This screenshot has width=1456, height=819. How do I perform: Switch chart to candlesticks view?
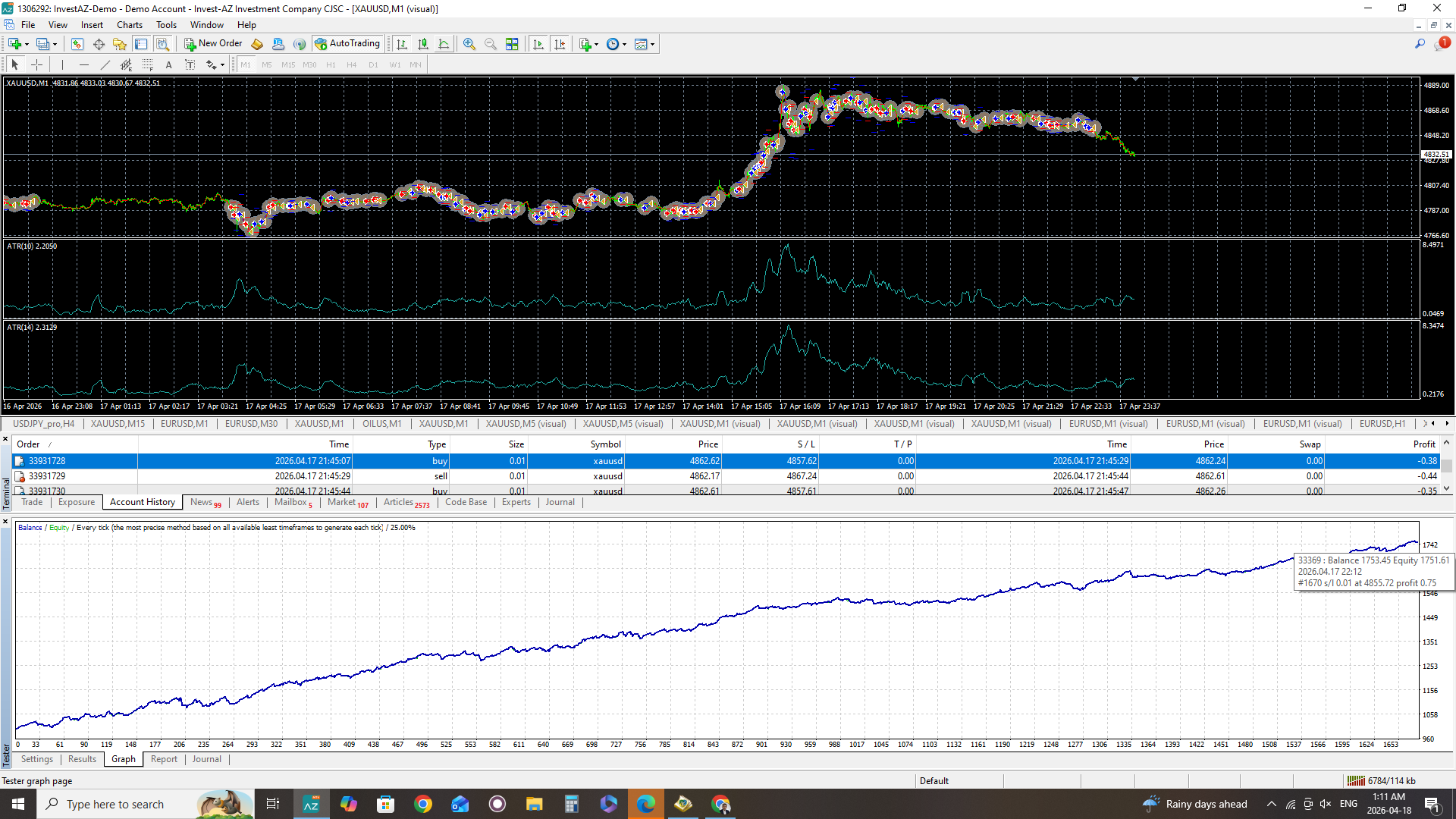423,44
